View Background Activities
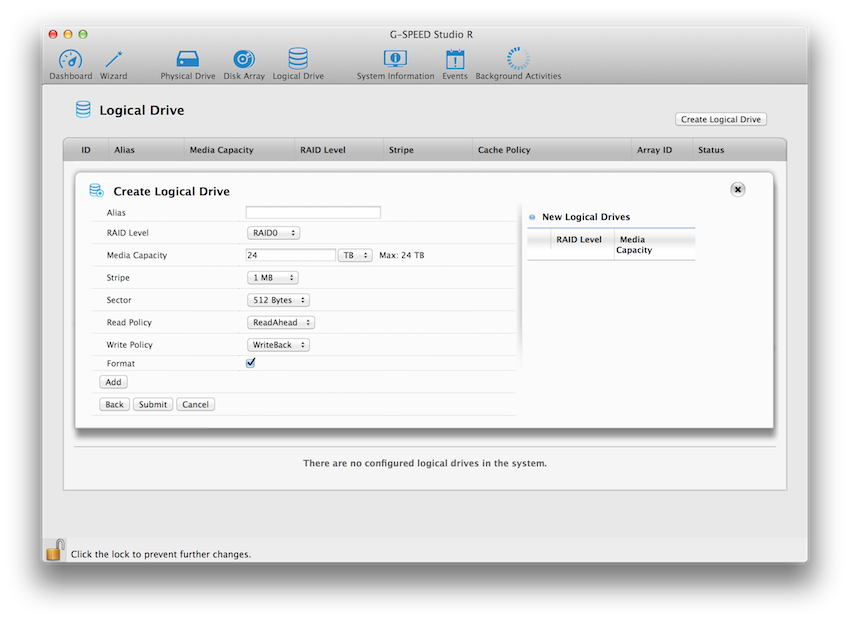Viewport: 850px width, 621px height. [518, 64]
